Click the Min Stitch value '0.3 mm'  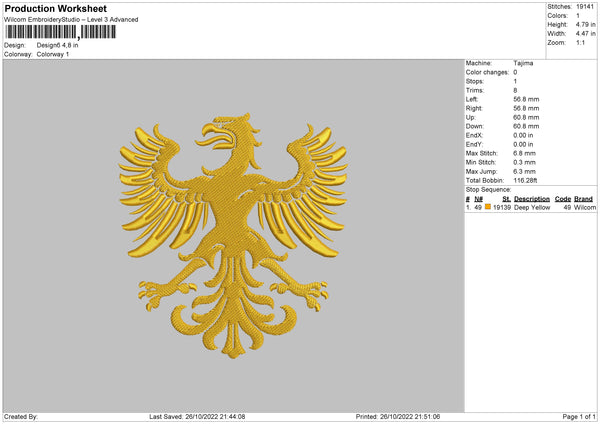click(x=525, y=163)
